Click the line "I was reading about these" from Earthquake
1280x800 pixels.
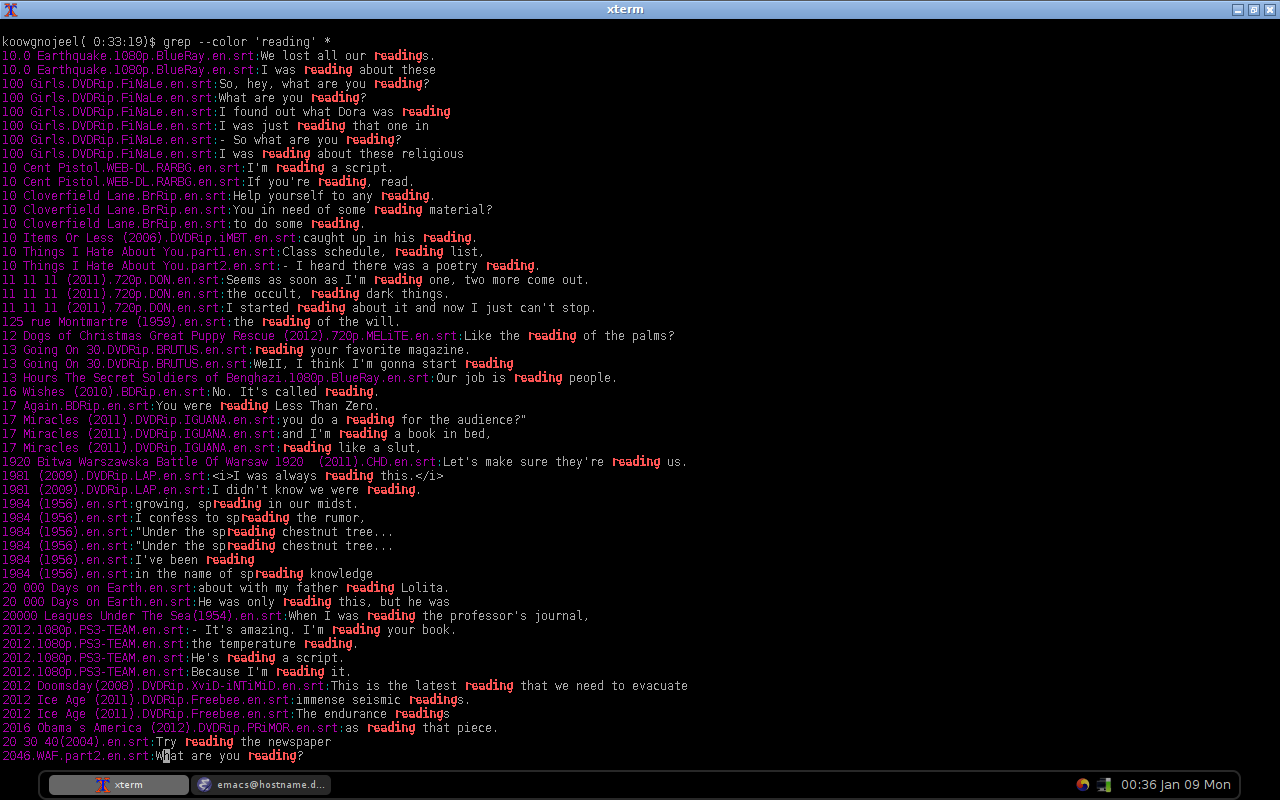point(348,70)
